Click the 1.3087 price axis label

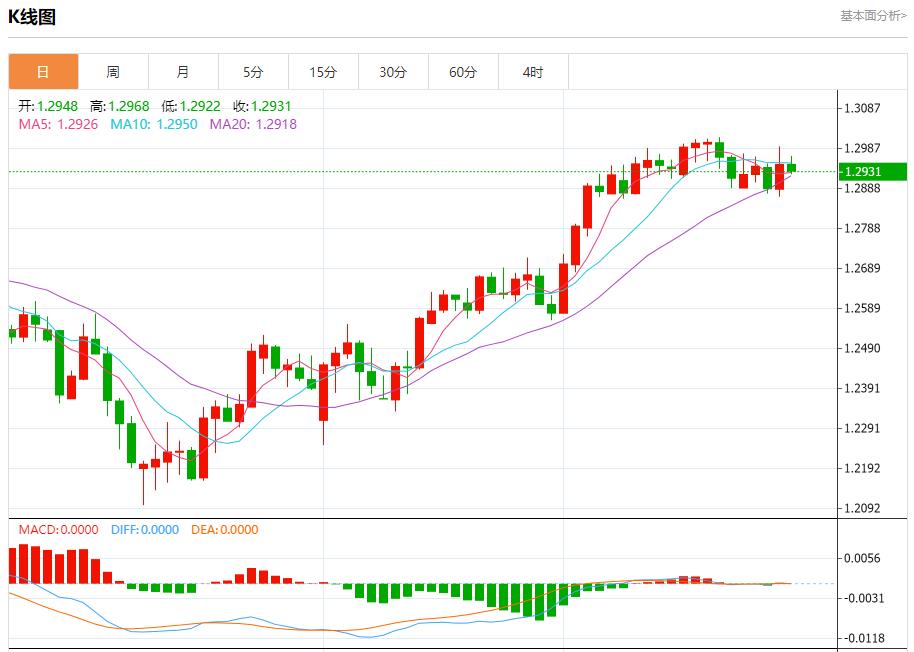862,108
